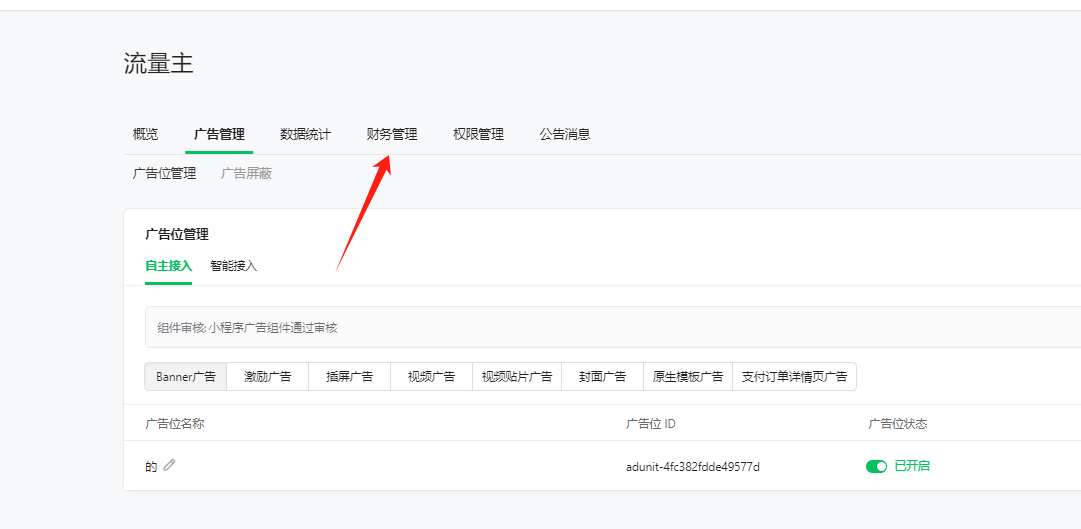Select the 自主接入 tab
This screenshot has height=529, width=1081.
tap(168, 266)
